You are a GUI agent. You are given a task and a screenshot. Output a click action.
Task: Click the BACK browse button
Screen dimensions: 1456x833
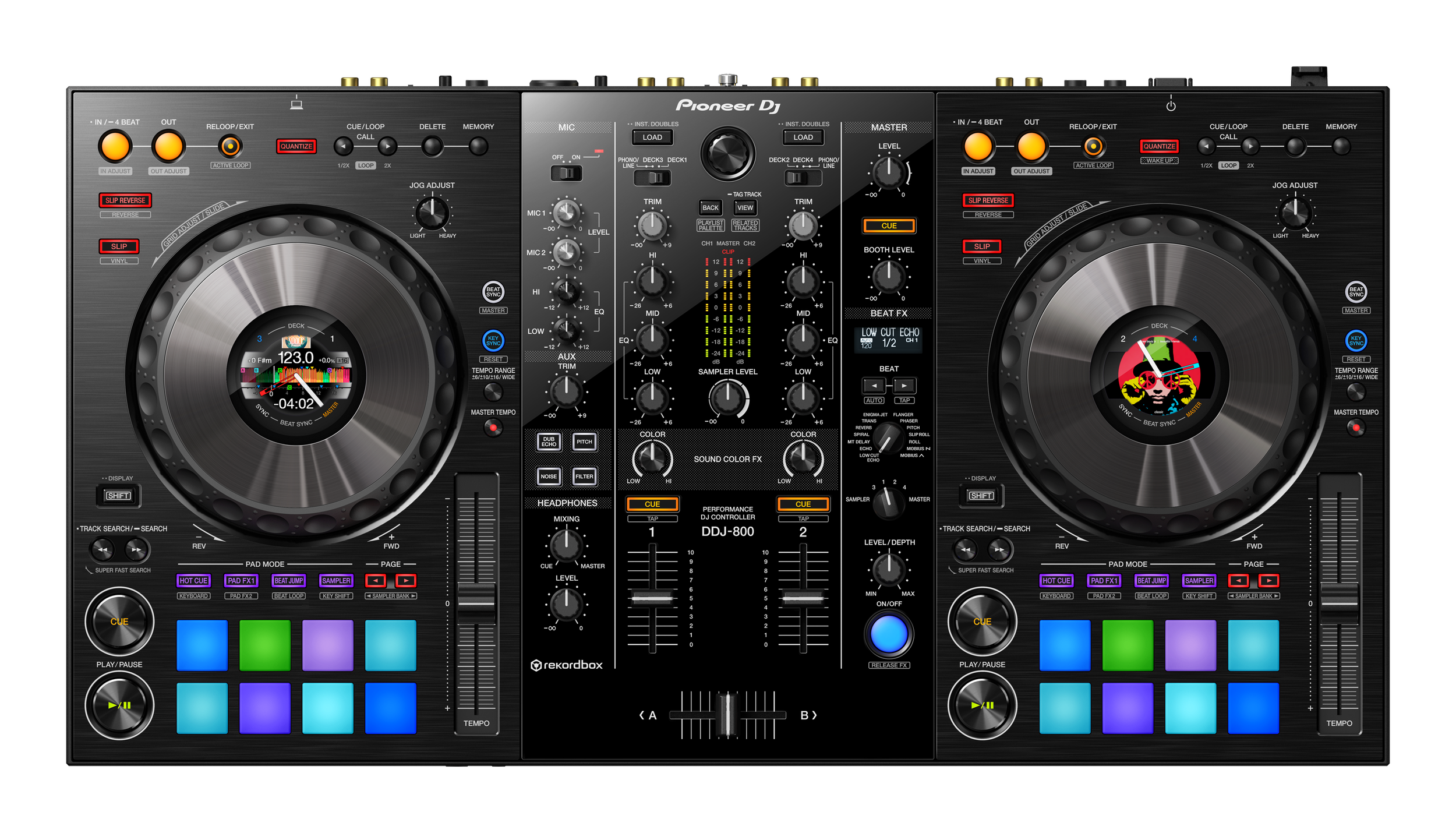pos(710,207)
